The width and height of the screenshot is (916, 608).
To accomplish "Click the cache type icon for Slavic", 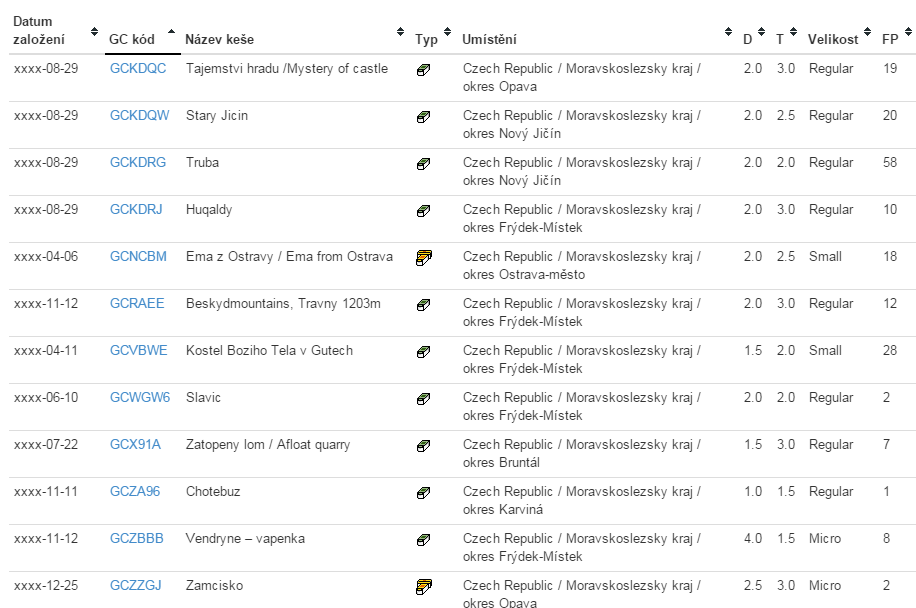I will coord(424,398).
